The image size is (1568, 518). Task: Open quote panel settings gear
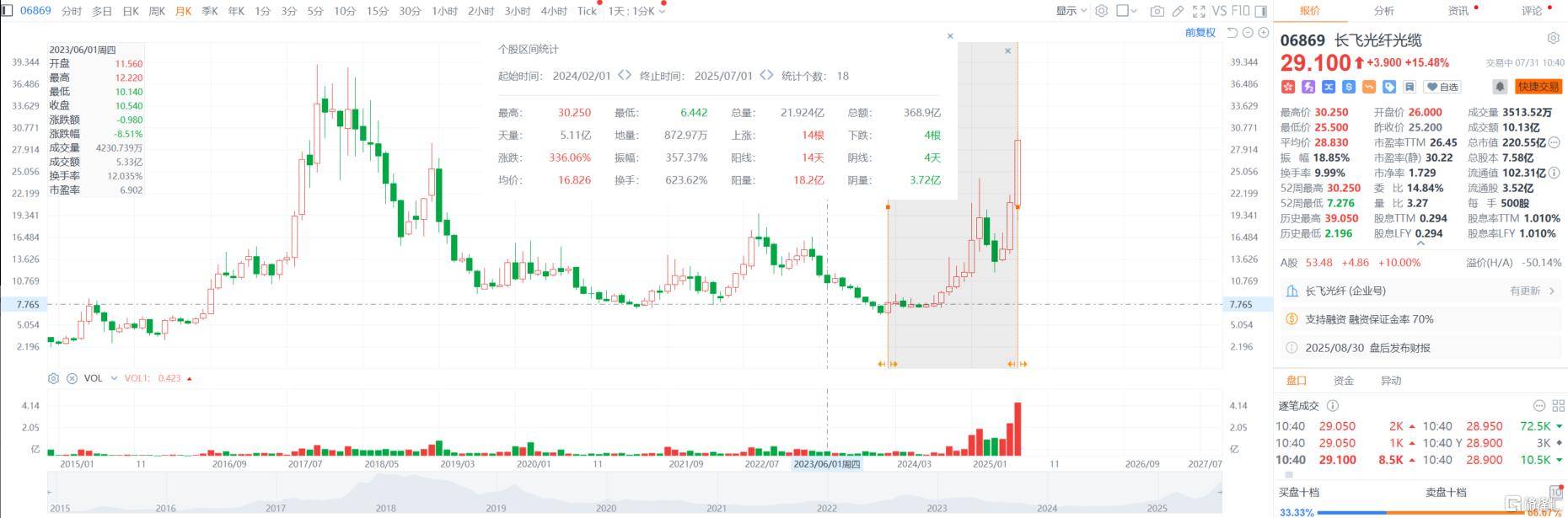tap(1553, 39)
